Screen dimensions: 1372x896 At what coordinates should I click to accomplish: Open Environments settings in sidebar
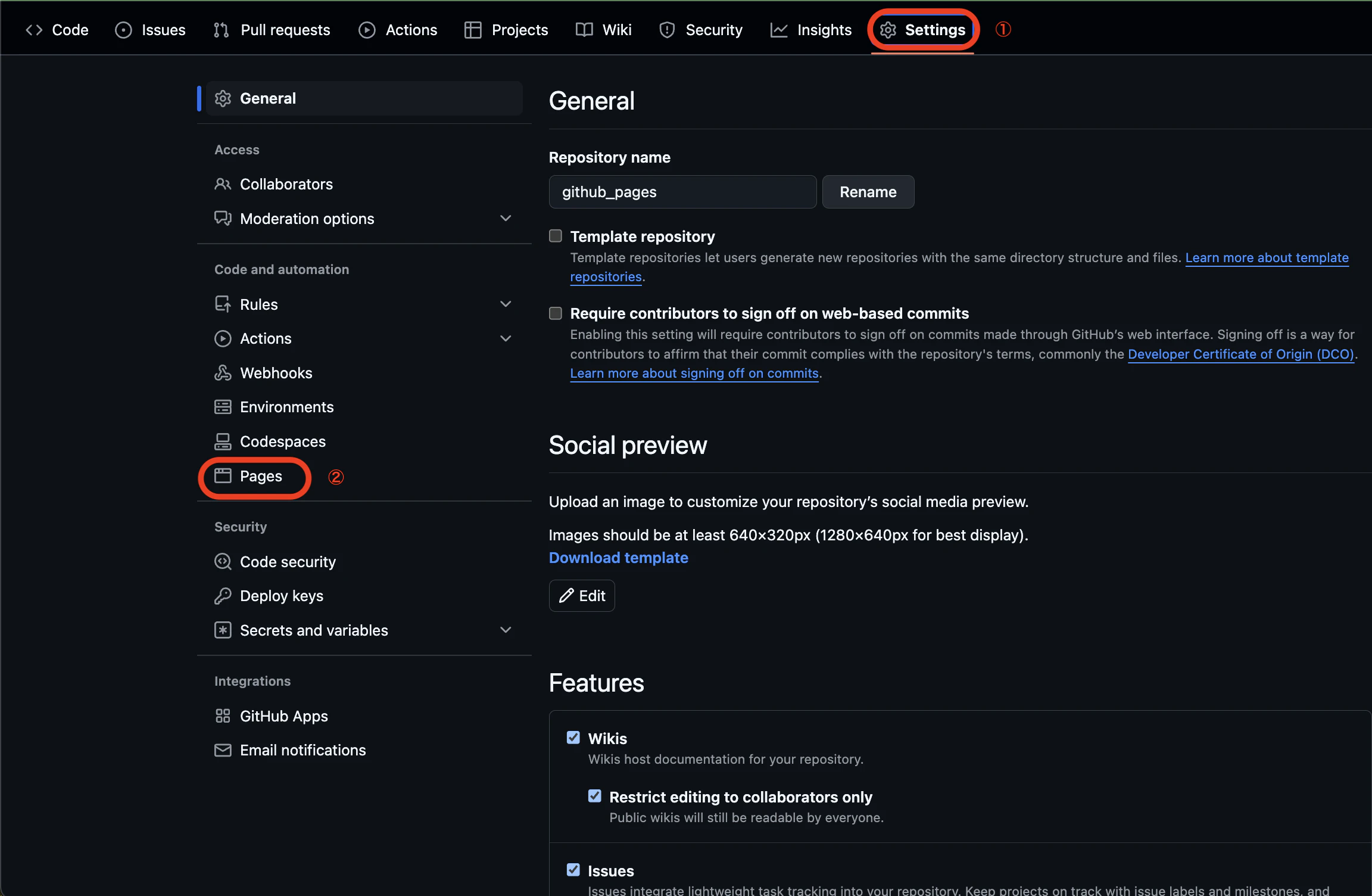coord(364,407)
